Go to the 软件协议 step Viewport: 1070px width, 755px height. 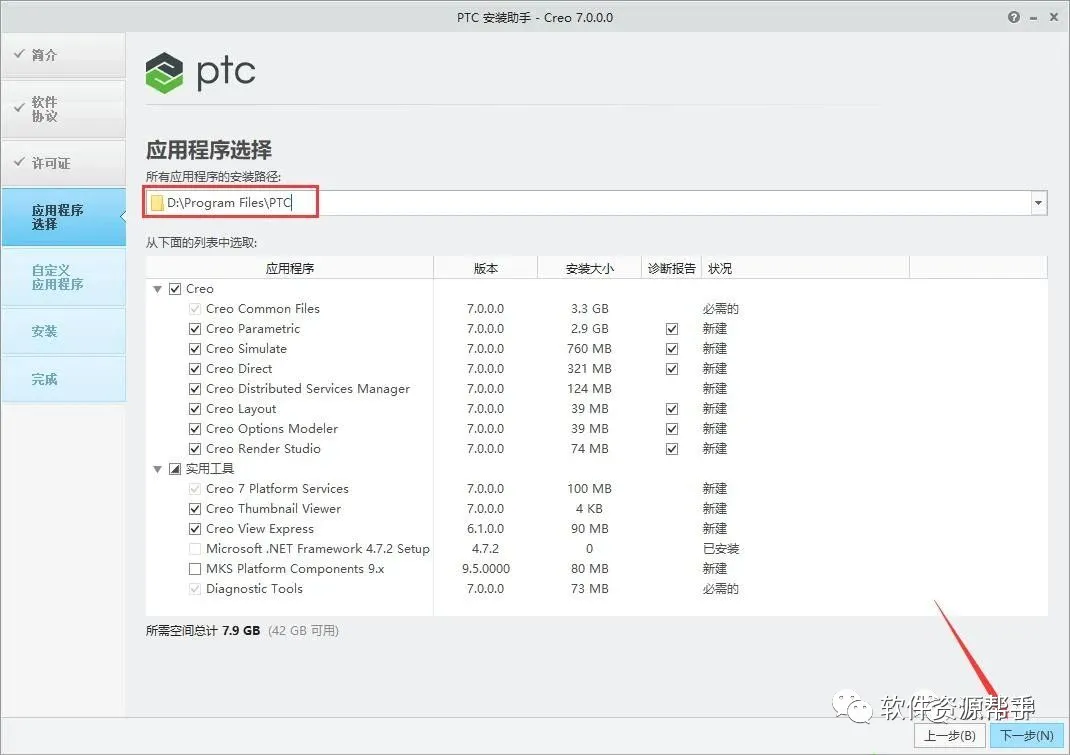(63, 109)
